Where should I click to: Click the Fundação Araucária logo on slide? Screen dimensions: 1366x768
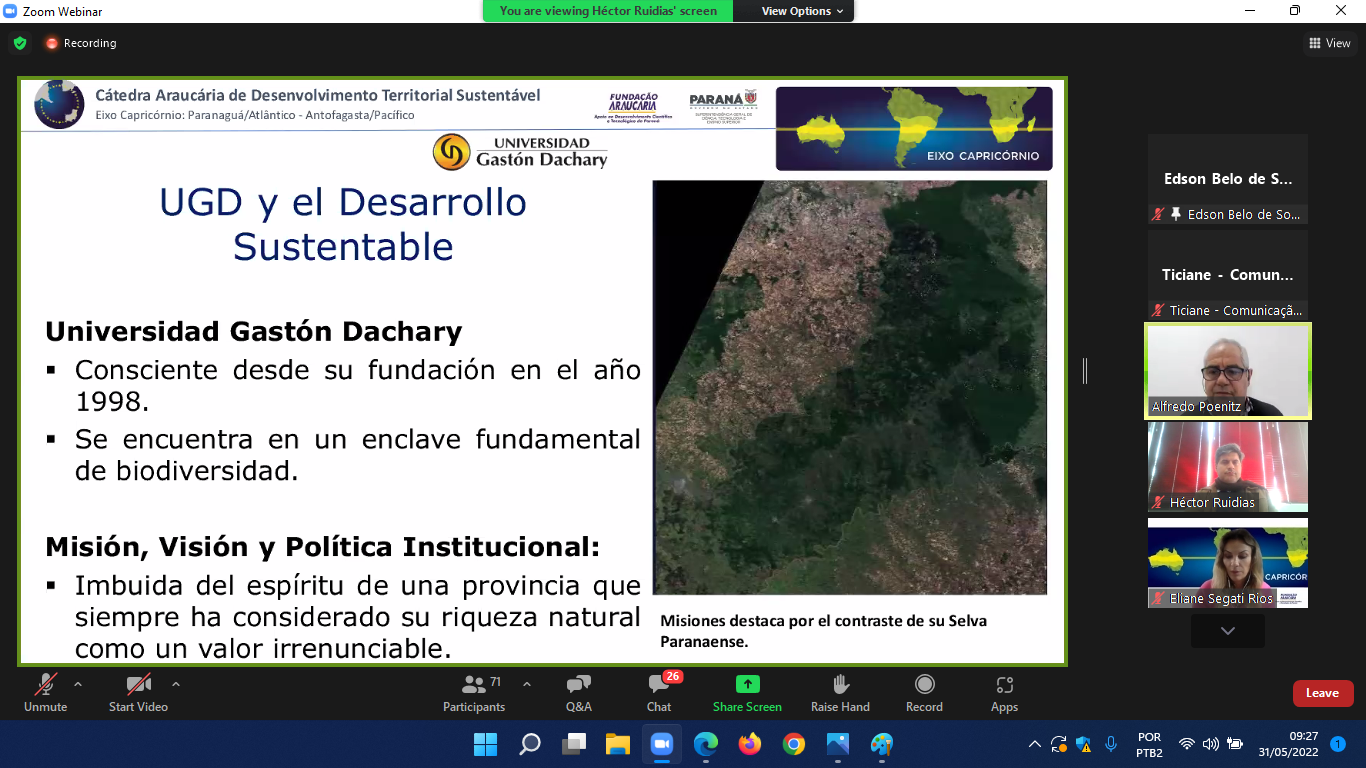(x=633, y=107)
